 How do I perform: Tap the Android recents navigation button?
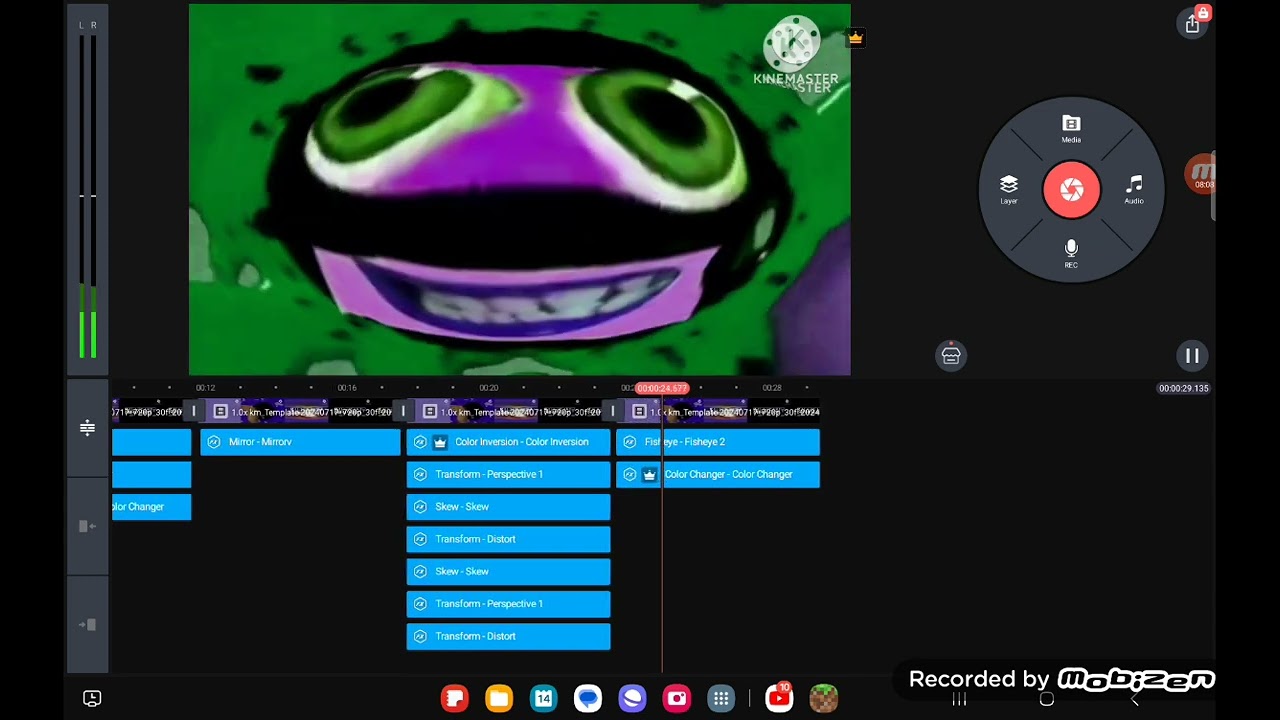[x=959, y=699]
